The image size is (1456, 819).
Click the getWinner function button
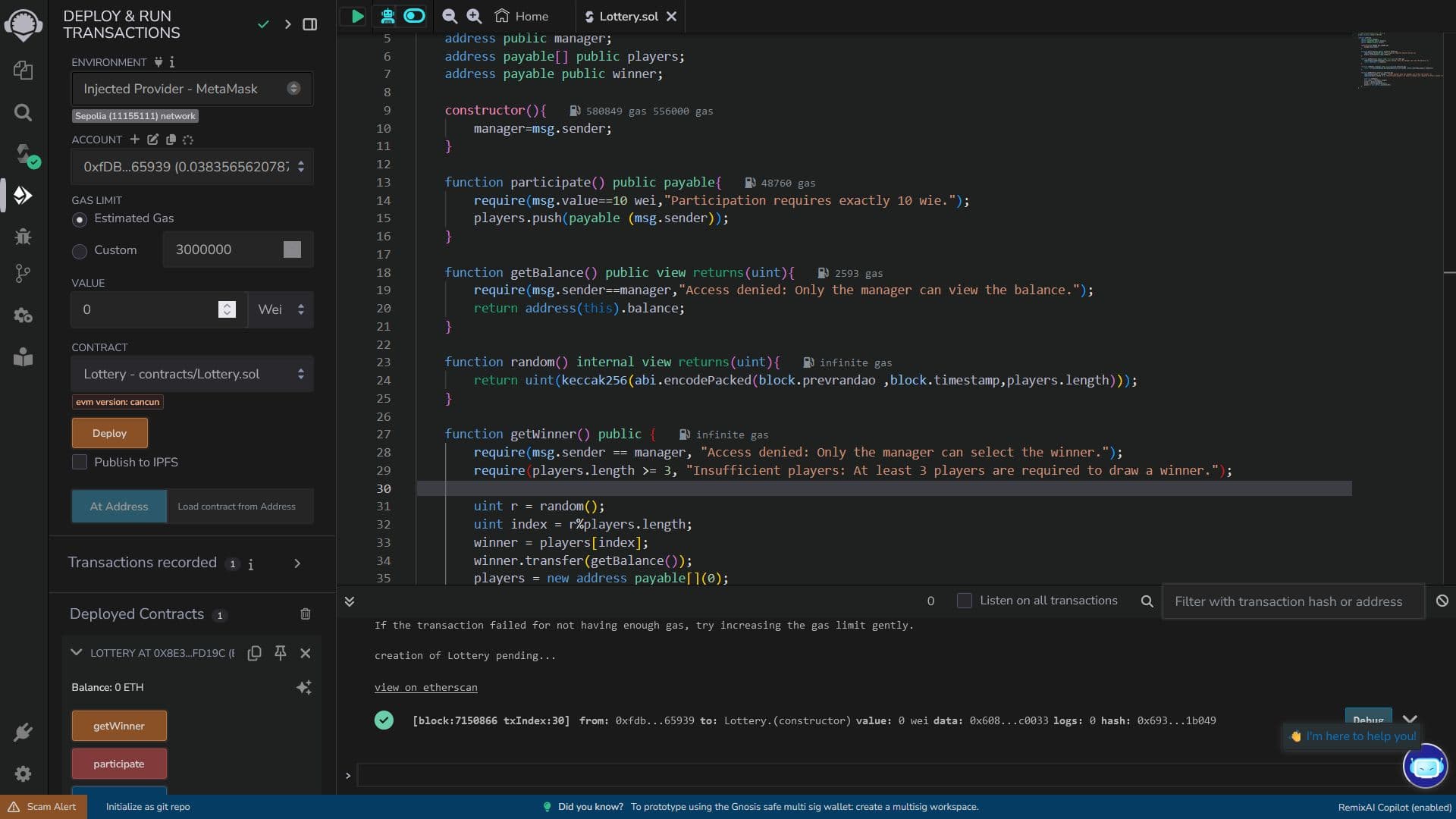pos(119,726)
